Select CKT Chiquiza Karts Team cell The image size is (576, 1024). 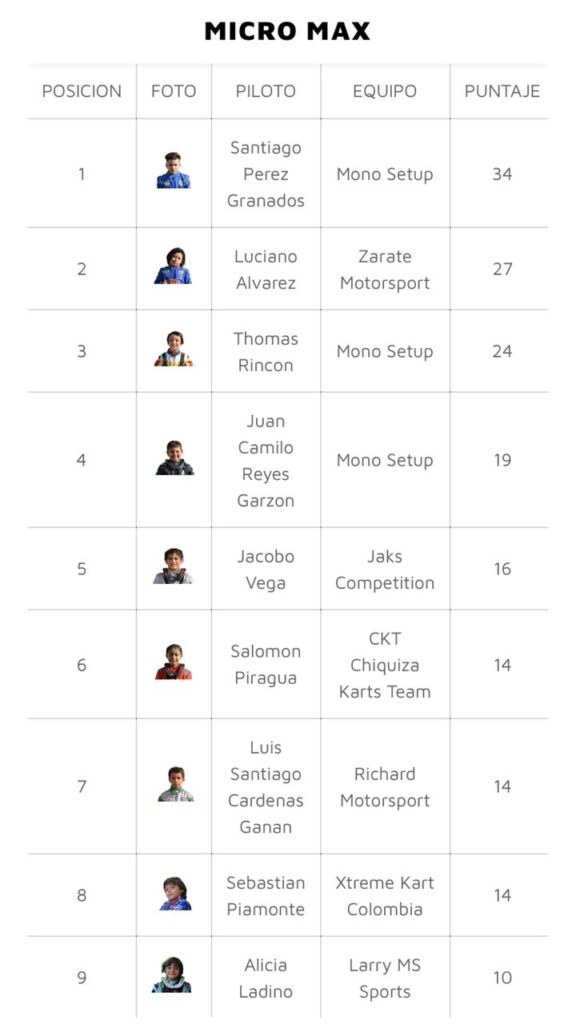(x=385, y=665)
